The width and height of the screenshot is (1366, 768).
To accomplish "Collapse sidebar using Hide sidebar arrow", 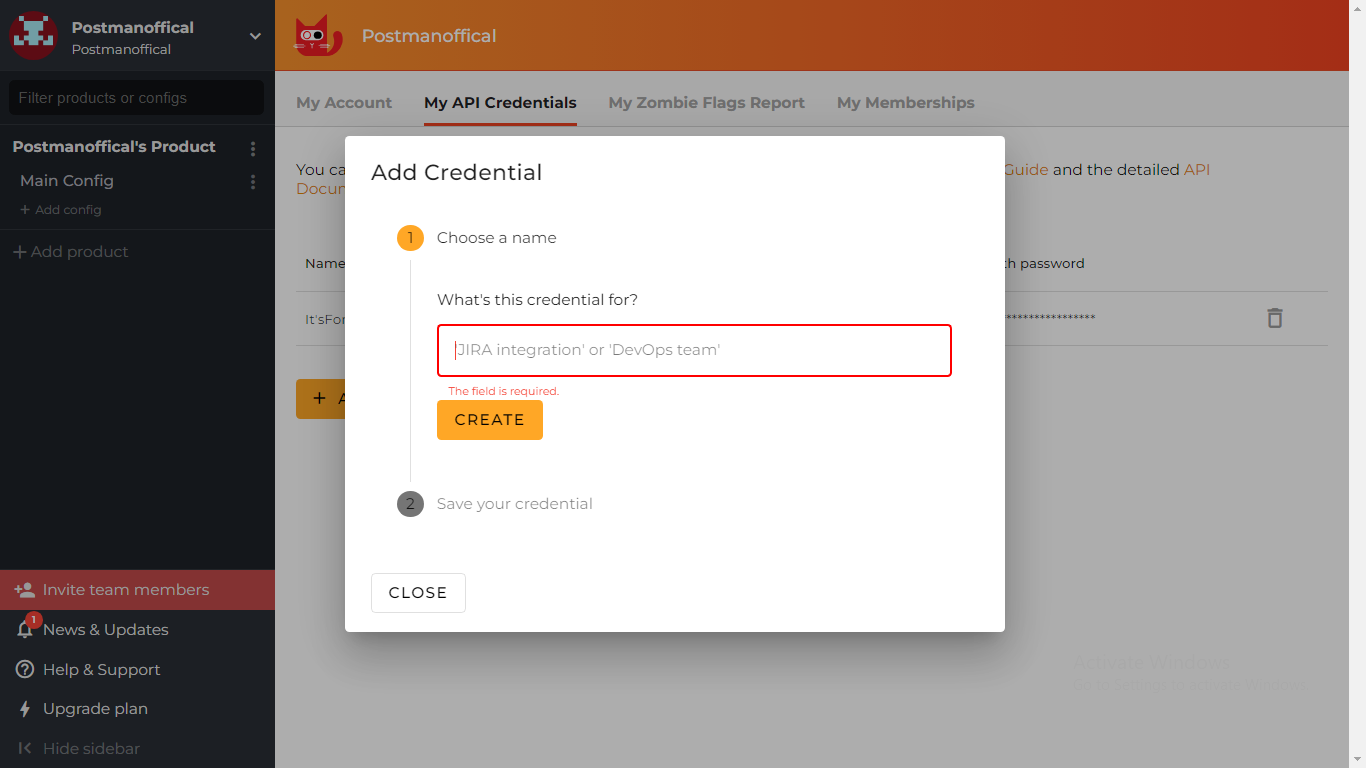I will click(25, 748).
